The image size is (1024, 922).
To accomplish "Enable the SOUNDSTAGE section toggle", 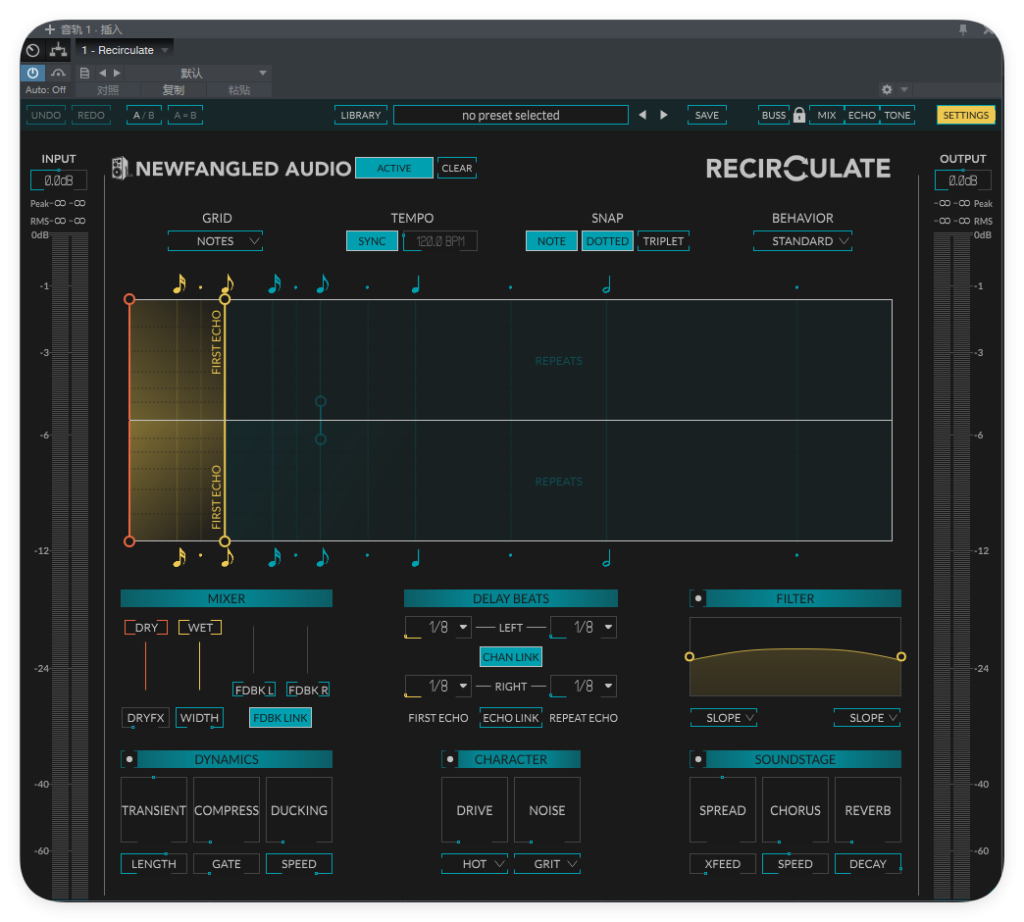I will (698, 759).
